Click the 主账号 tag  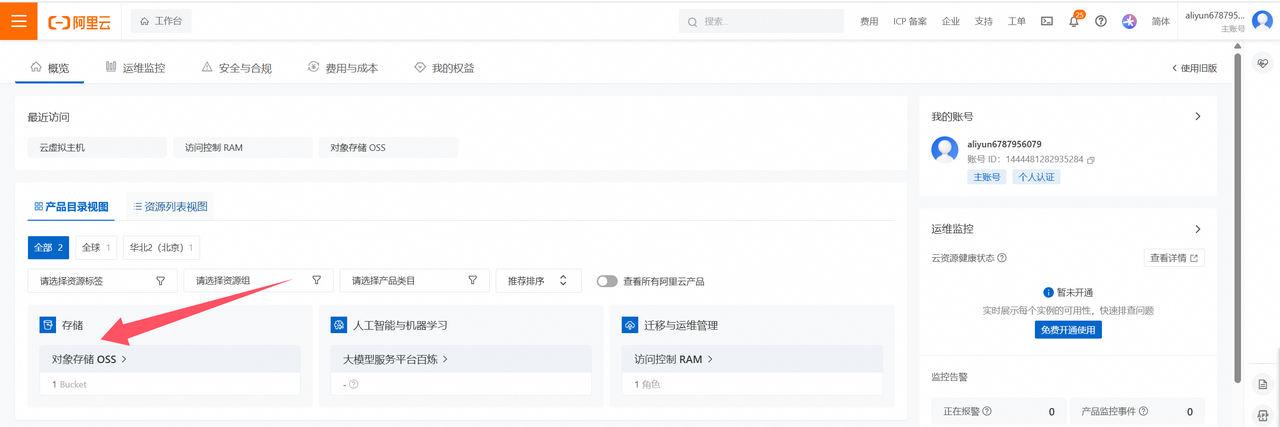coord(987,177)
